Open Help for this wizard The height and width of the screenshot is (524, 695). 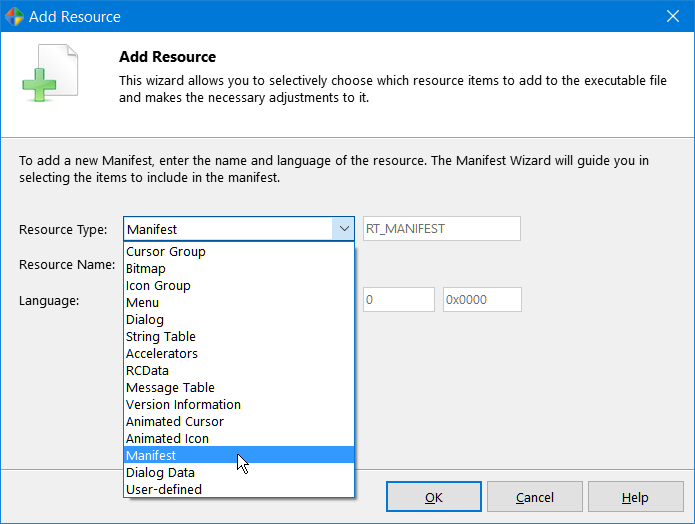click(635, 497)
